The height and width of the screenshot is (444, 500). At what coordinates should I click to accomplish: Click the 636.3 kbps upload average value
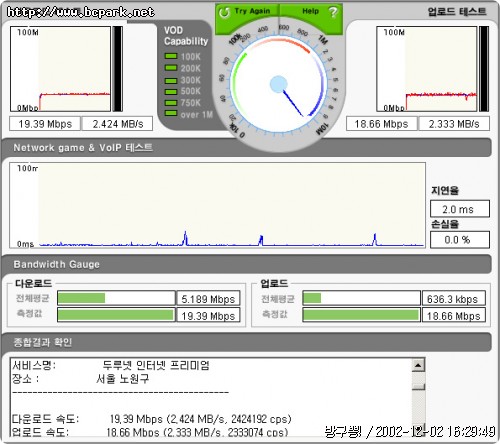pyautogui.click(x=454, y=299)
